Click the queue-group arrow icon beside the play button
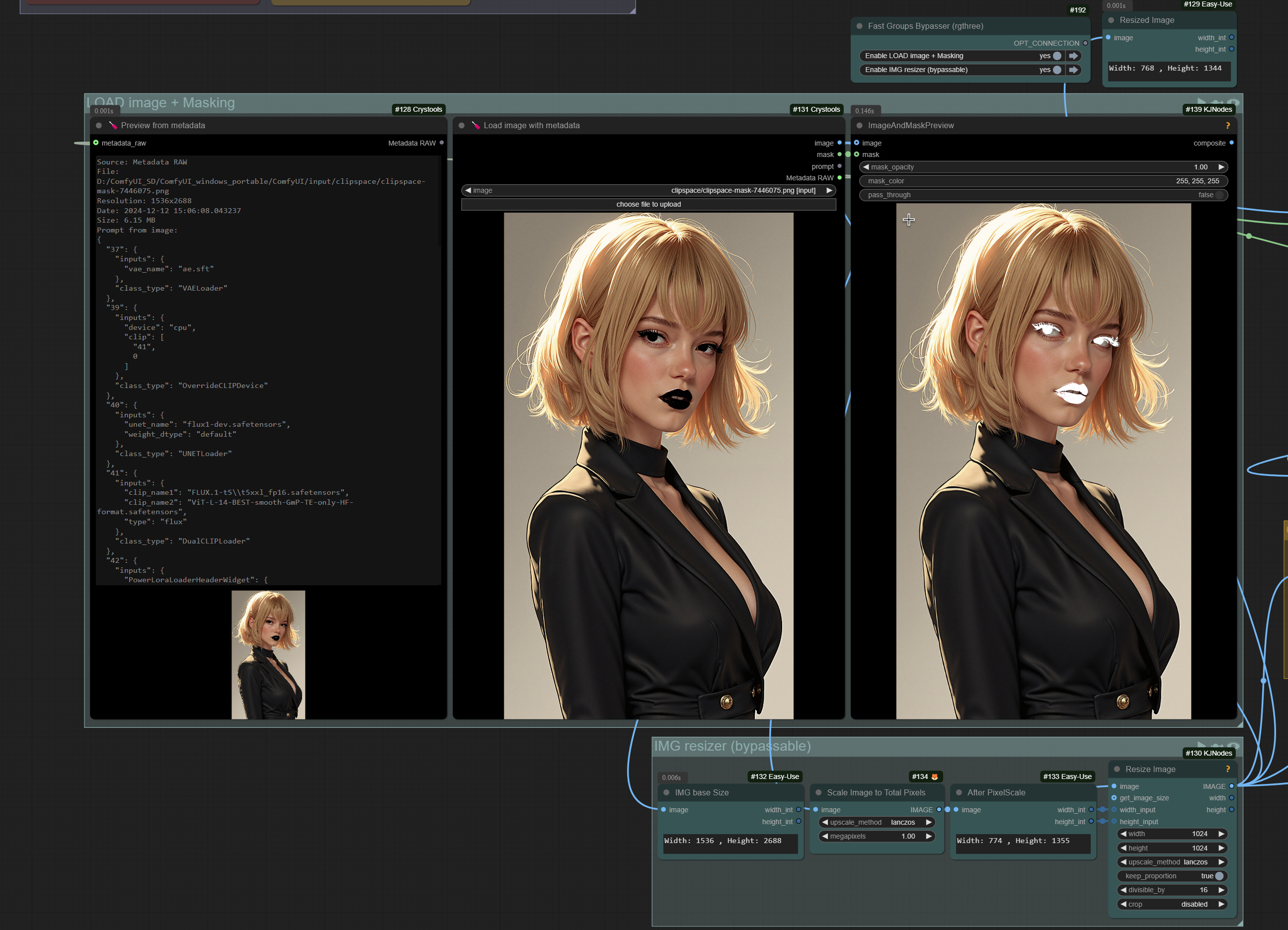The image size is (1288, 930). click(x=1218, y=746)
